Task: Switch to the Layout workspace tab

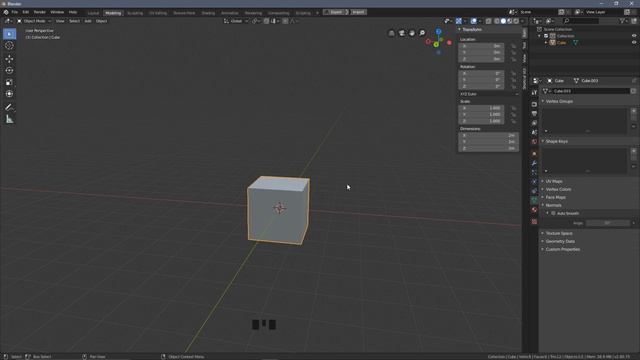Action: pyautogui.click(x=93, y=13)
